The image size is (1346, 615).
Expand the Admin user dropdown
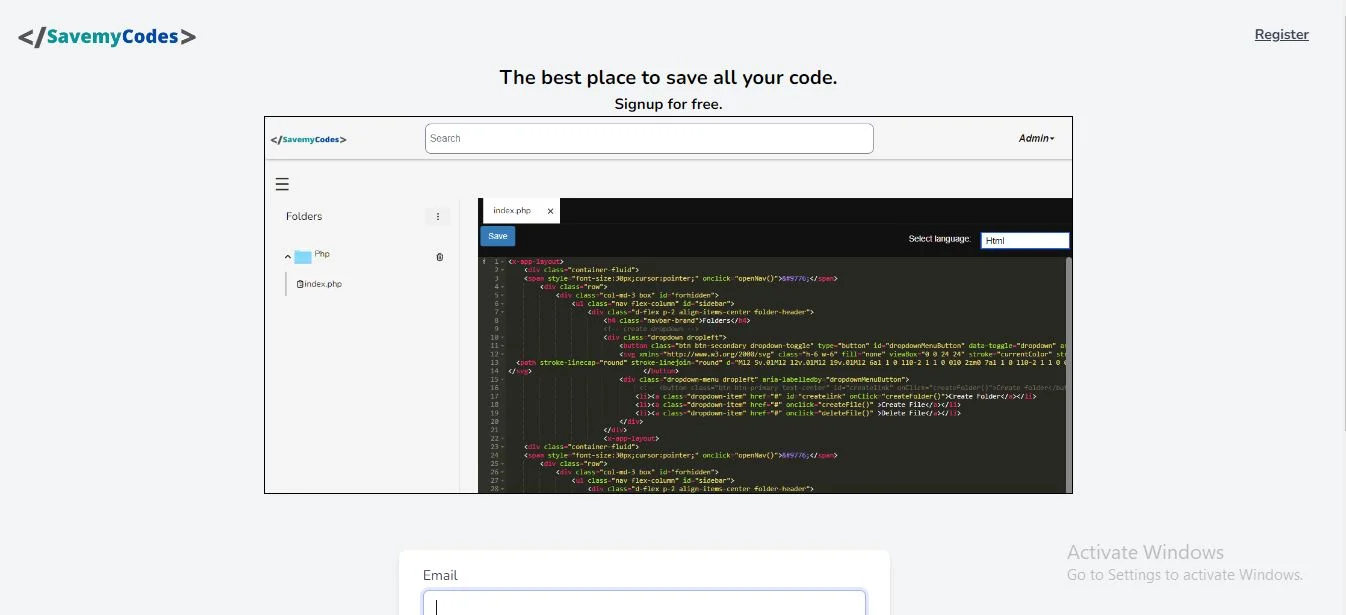click(1036, 139)
